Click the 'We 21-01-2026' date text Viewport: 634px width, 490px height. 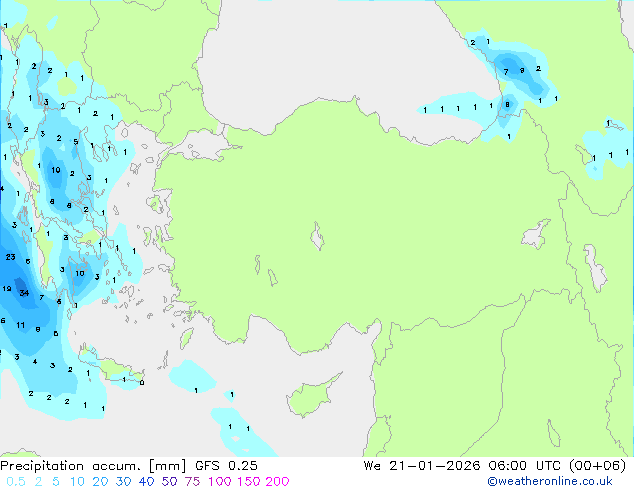[422, 466]
